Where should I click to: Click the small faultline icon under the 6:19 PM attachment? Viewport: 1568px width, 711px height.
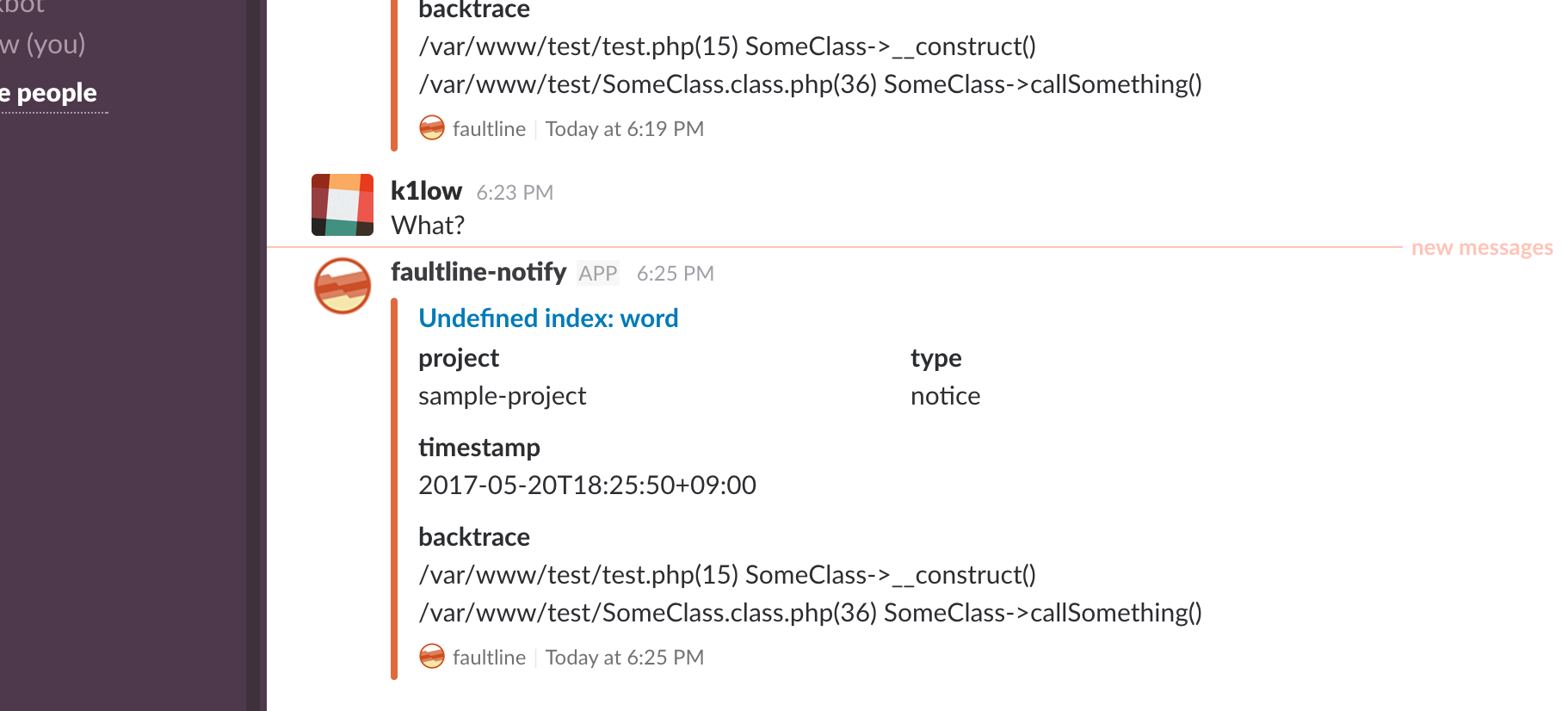433,127
